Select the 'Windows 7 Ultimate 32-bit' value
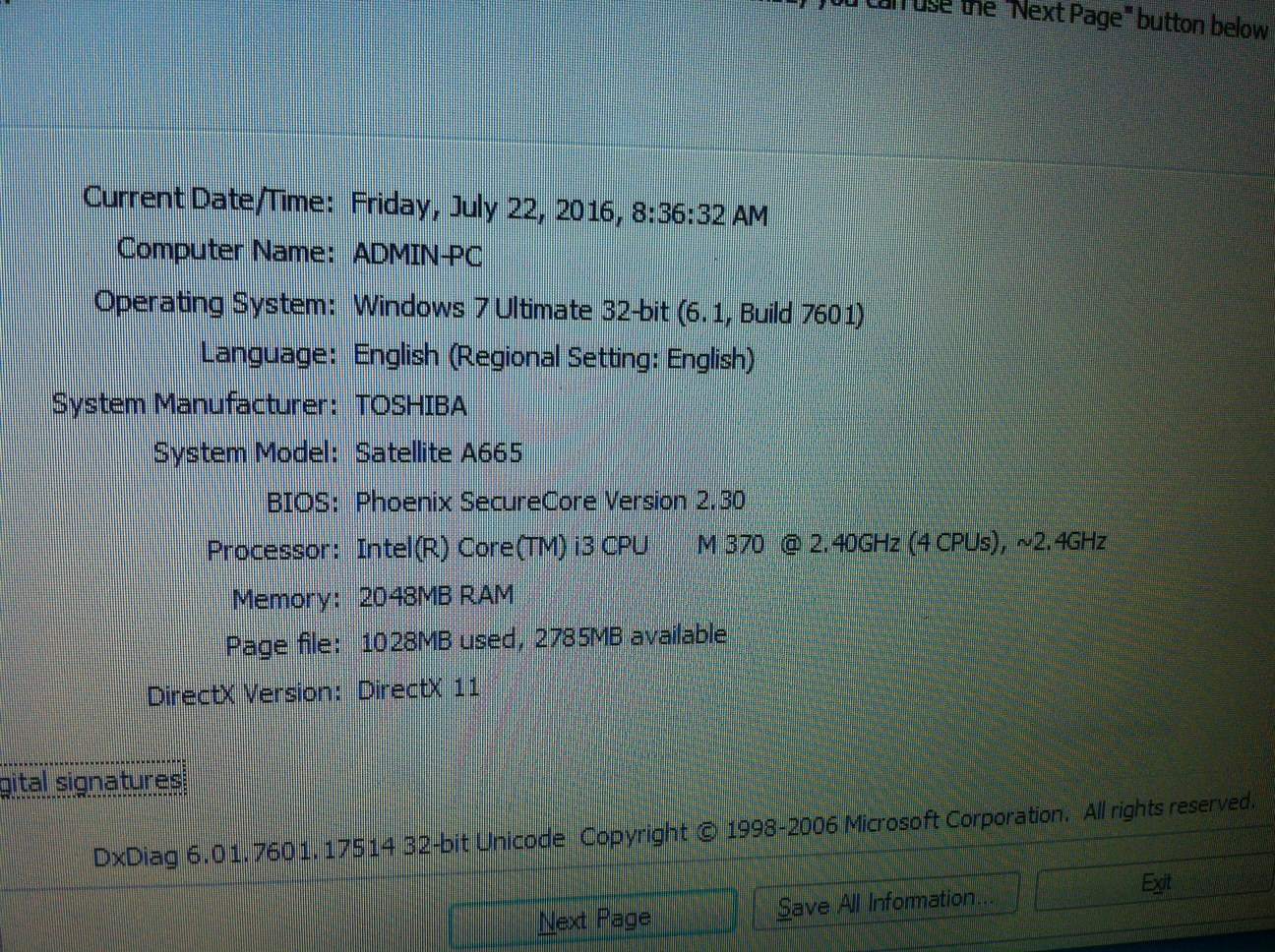Image resolution: width=1275 pixels, height=952 pixels. pos(608,311)
